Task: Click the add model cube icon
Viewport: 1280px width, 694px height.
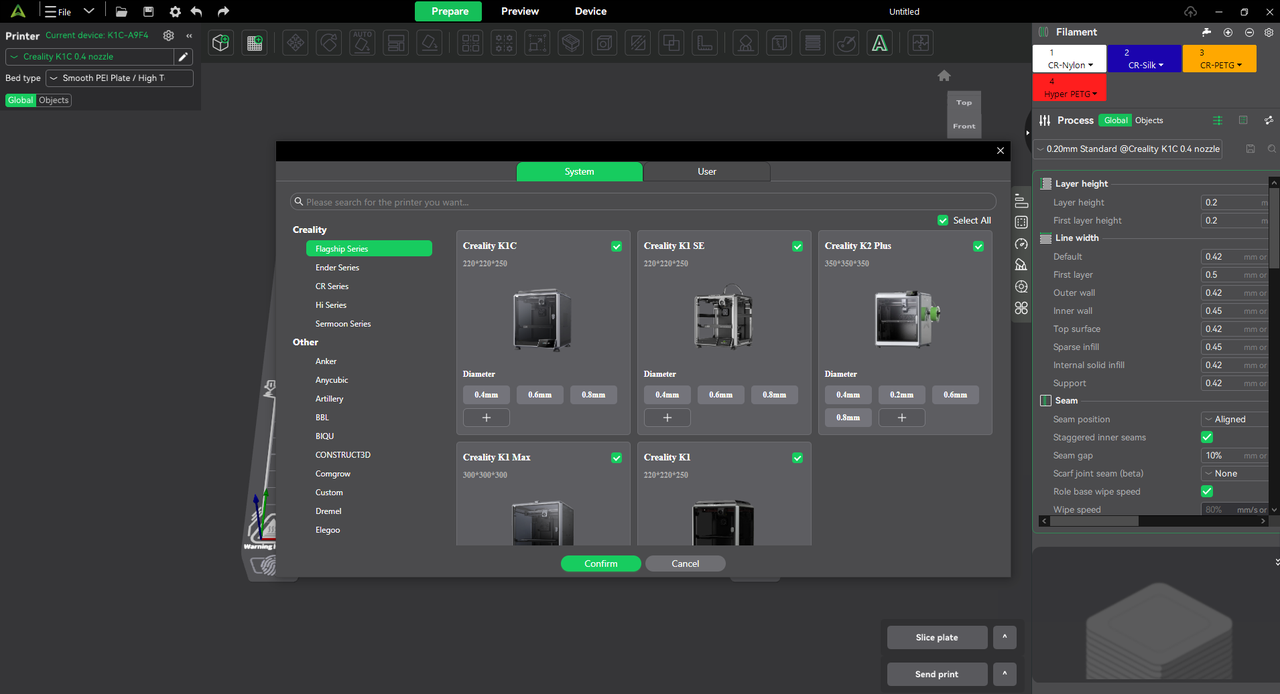Action: pos(221,43)
